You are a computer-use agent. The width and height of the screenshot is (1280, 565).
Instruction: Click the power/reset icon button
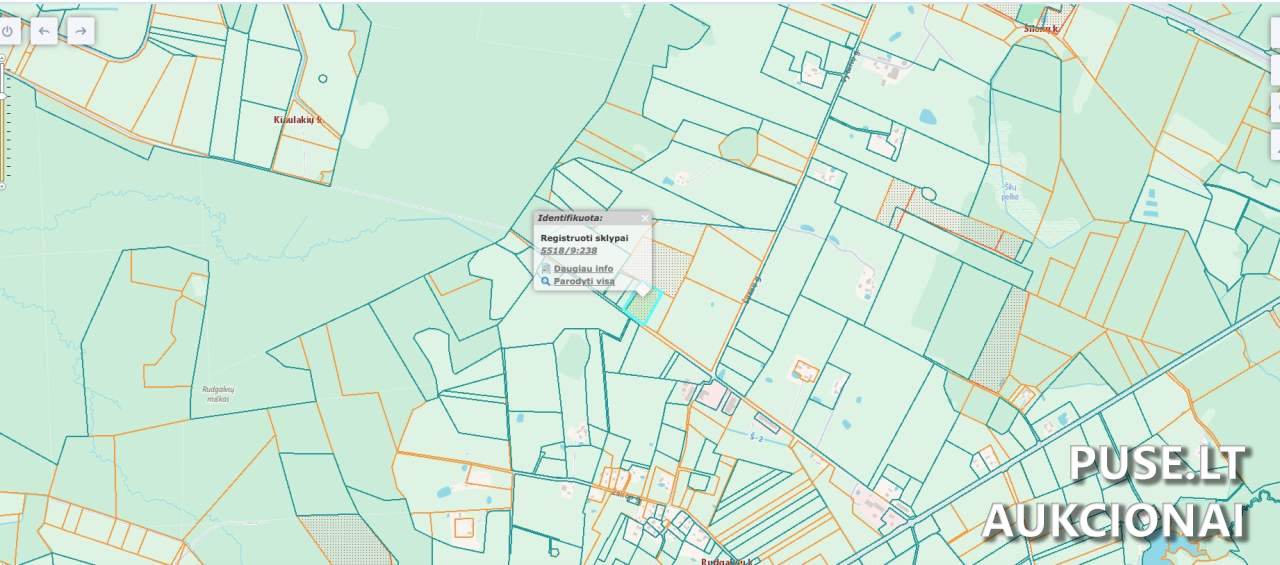pos(8,31)
